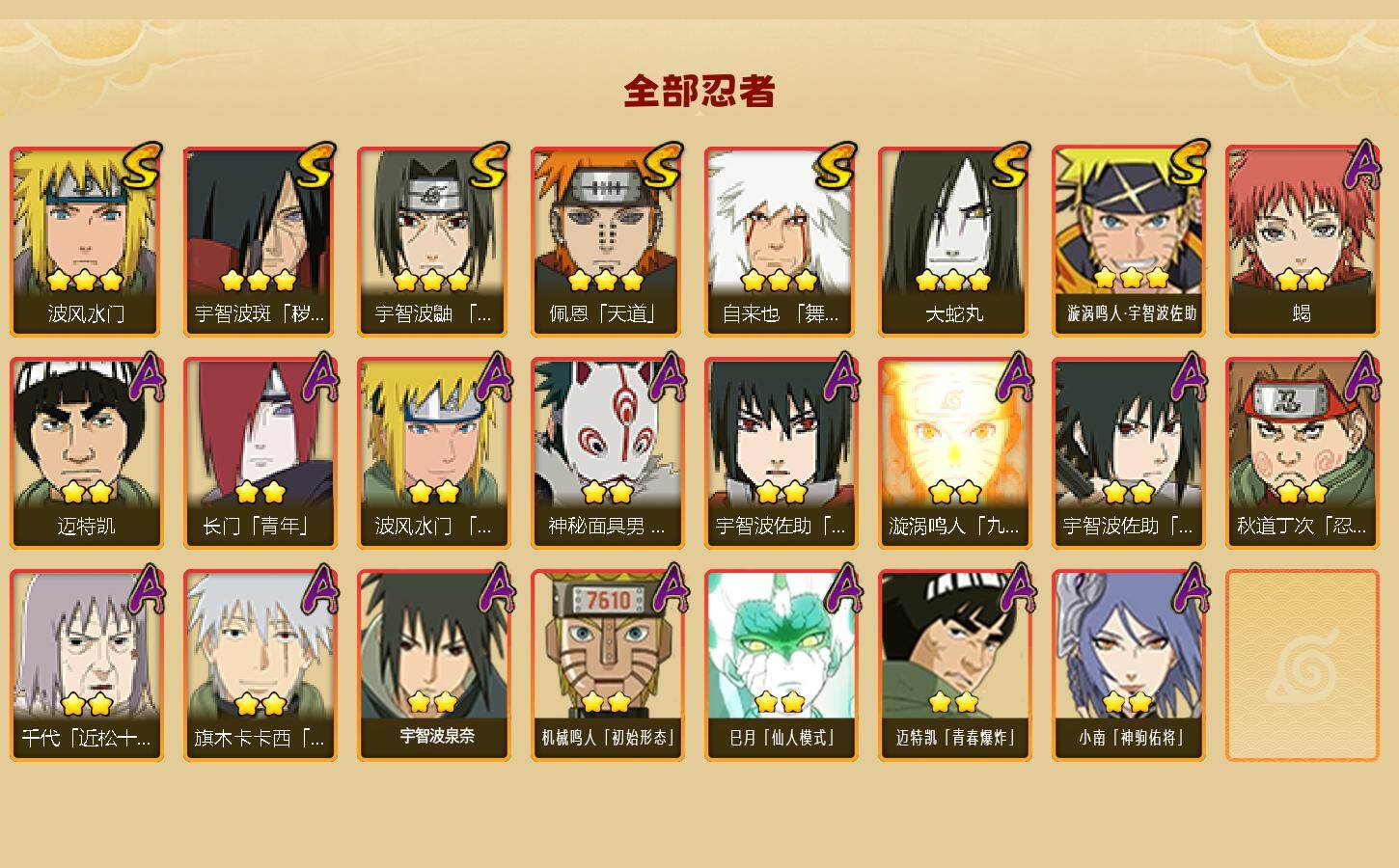1399x868 pixels.
Task: Click the A rank badge on 蝎
Action: tap(1362, 164)
